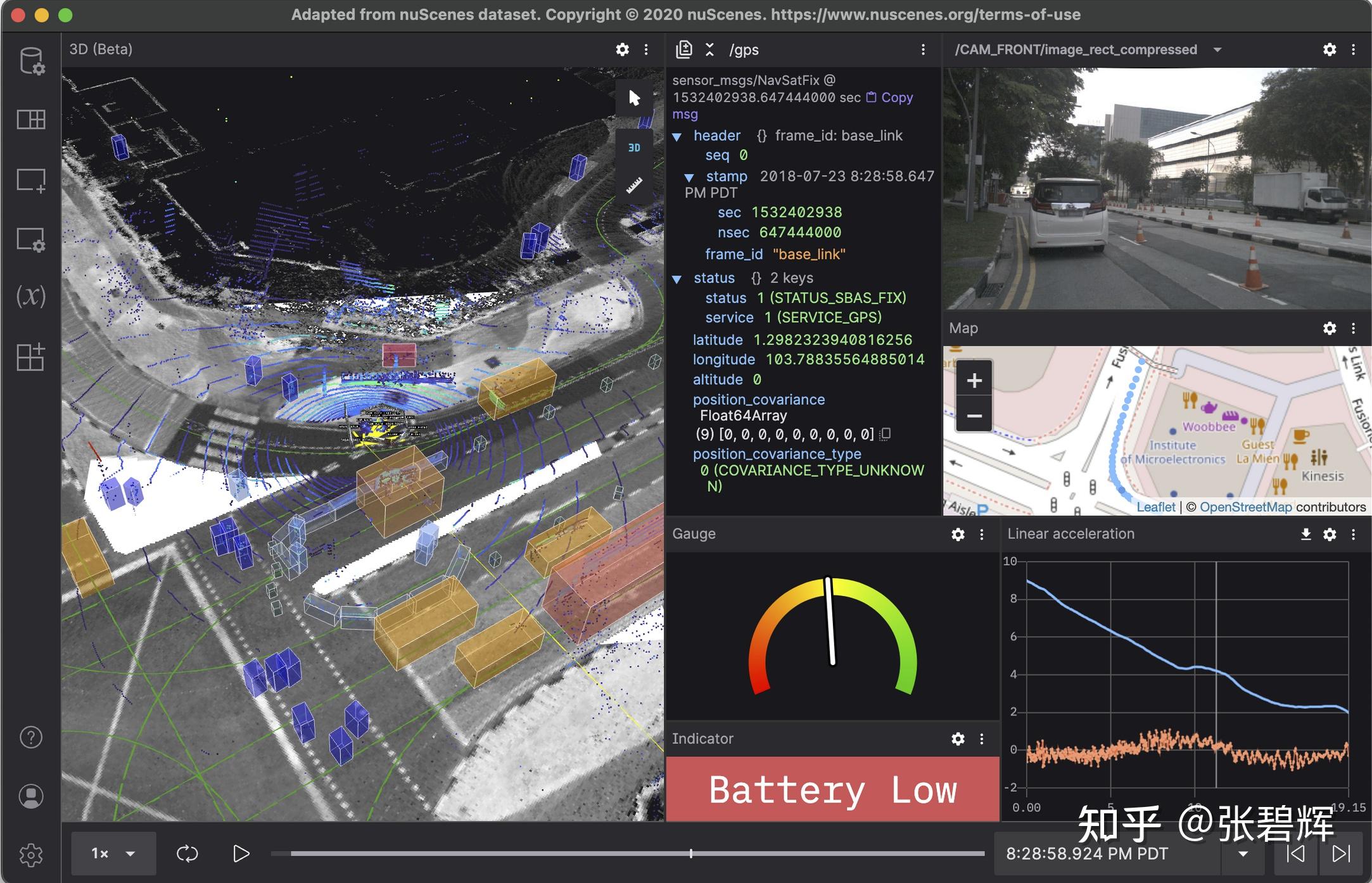The width and height of the screenshot is (1372, 883).
Task: Click the playback timeline scrubber bar
Action: click(x=627, y=853)
